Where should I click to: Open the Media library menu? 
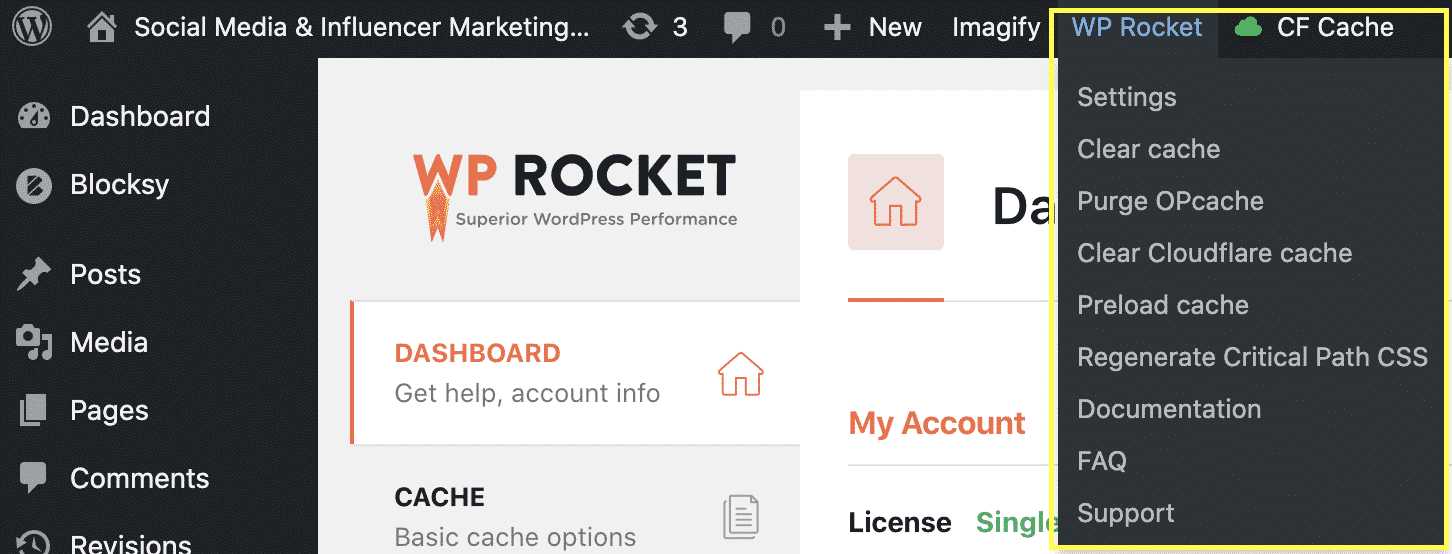point(109,343)
